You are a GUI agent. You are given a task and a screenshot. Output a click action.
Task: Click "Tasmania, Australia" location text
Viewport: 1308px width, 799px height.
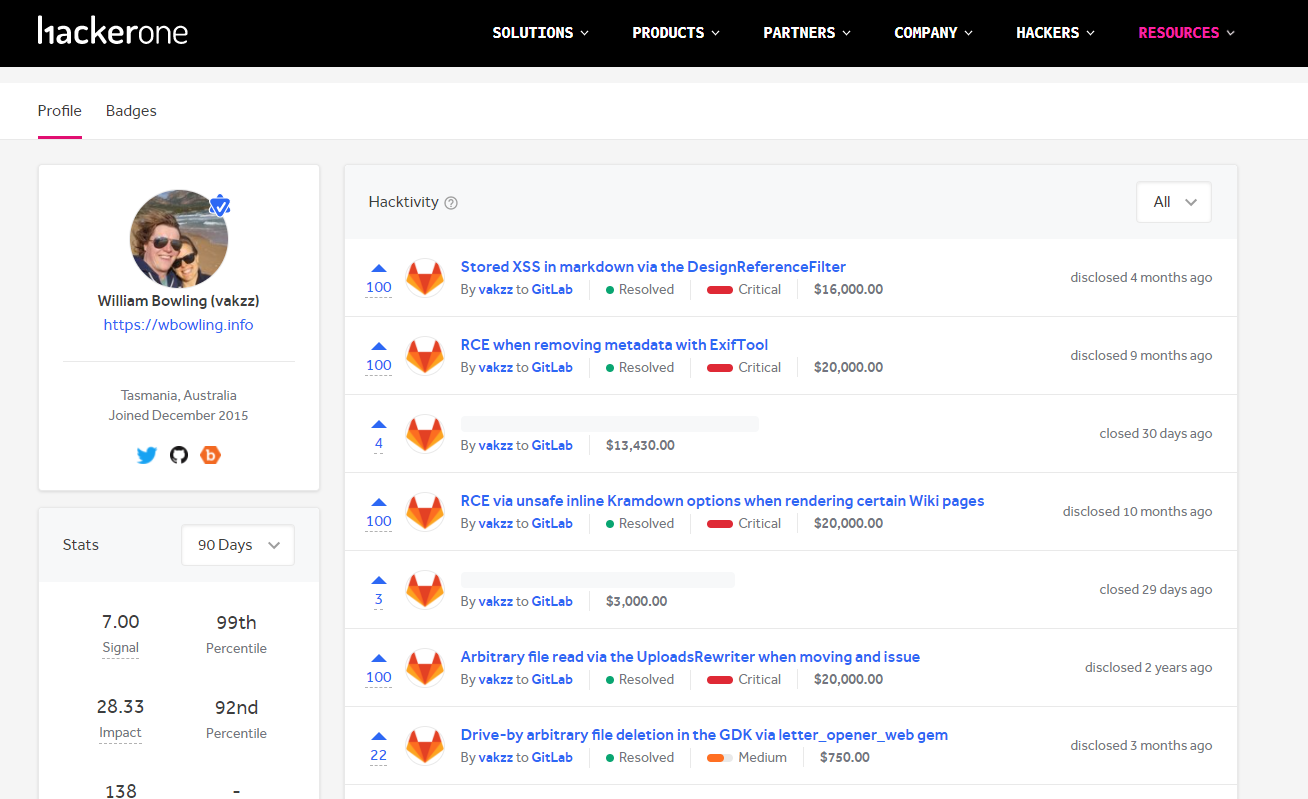(179, 396)
